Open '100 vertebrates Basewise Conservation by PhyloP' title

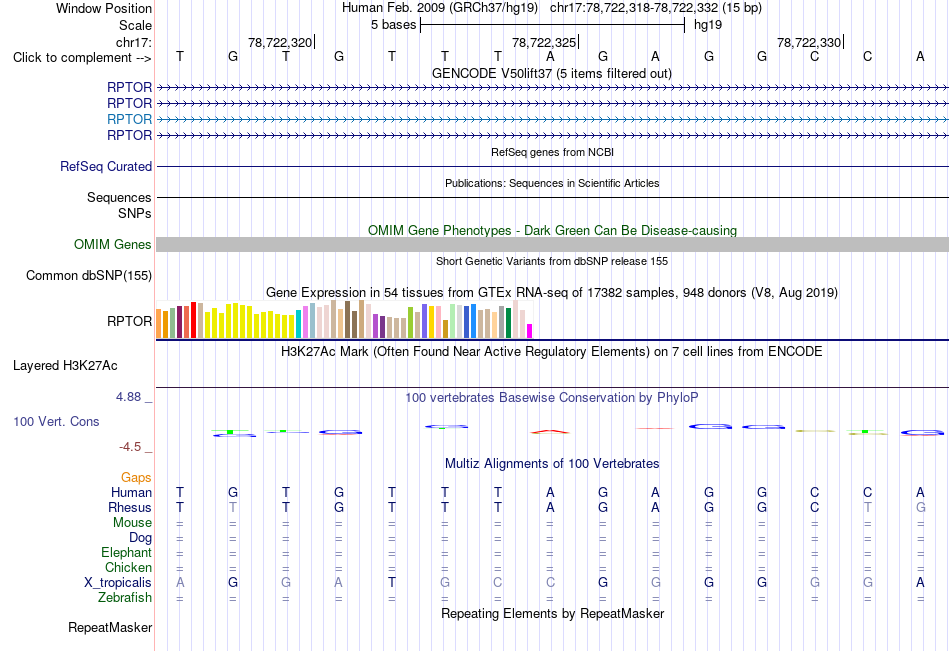point(552,398)
